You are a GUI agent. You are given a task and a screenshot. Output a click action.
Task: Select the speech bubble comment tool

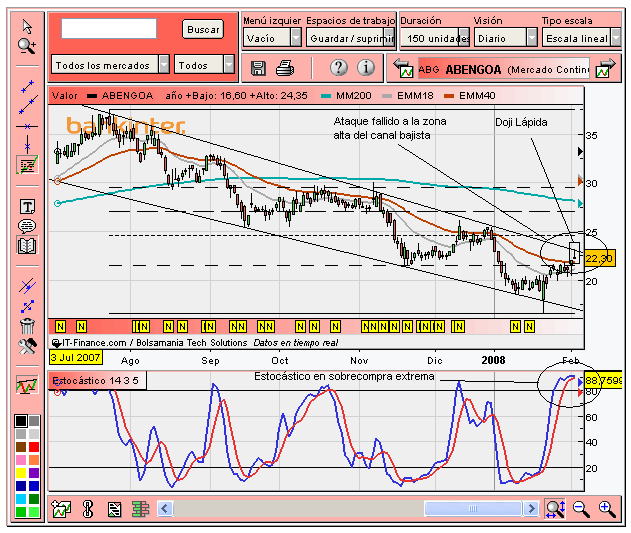click(x=27, y=226)
